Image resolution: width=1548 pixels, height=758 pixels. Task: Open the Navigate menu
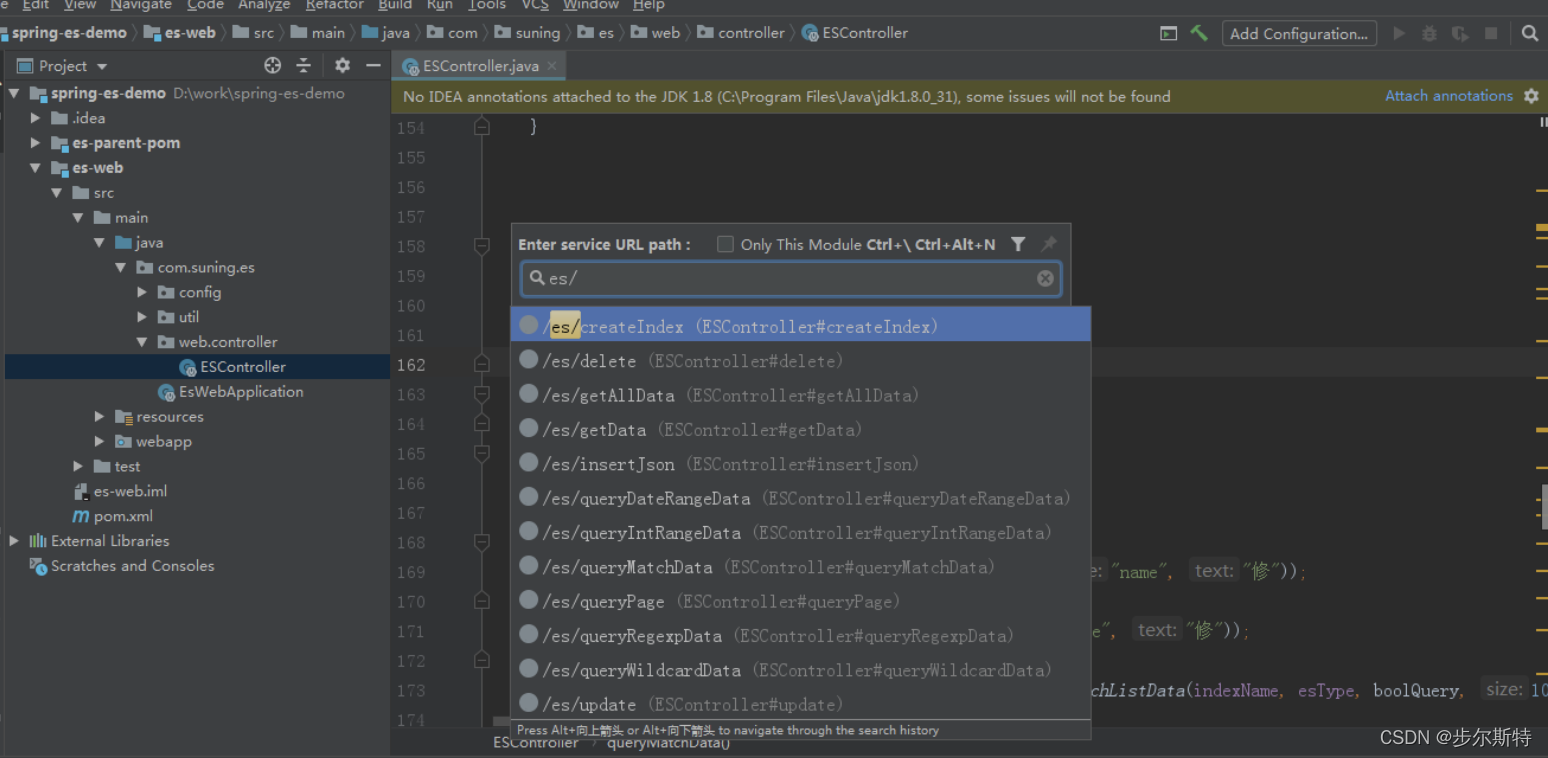pyautogui.click(x=140, y=5)
